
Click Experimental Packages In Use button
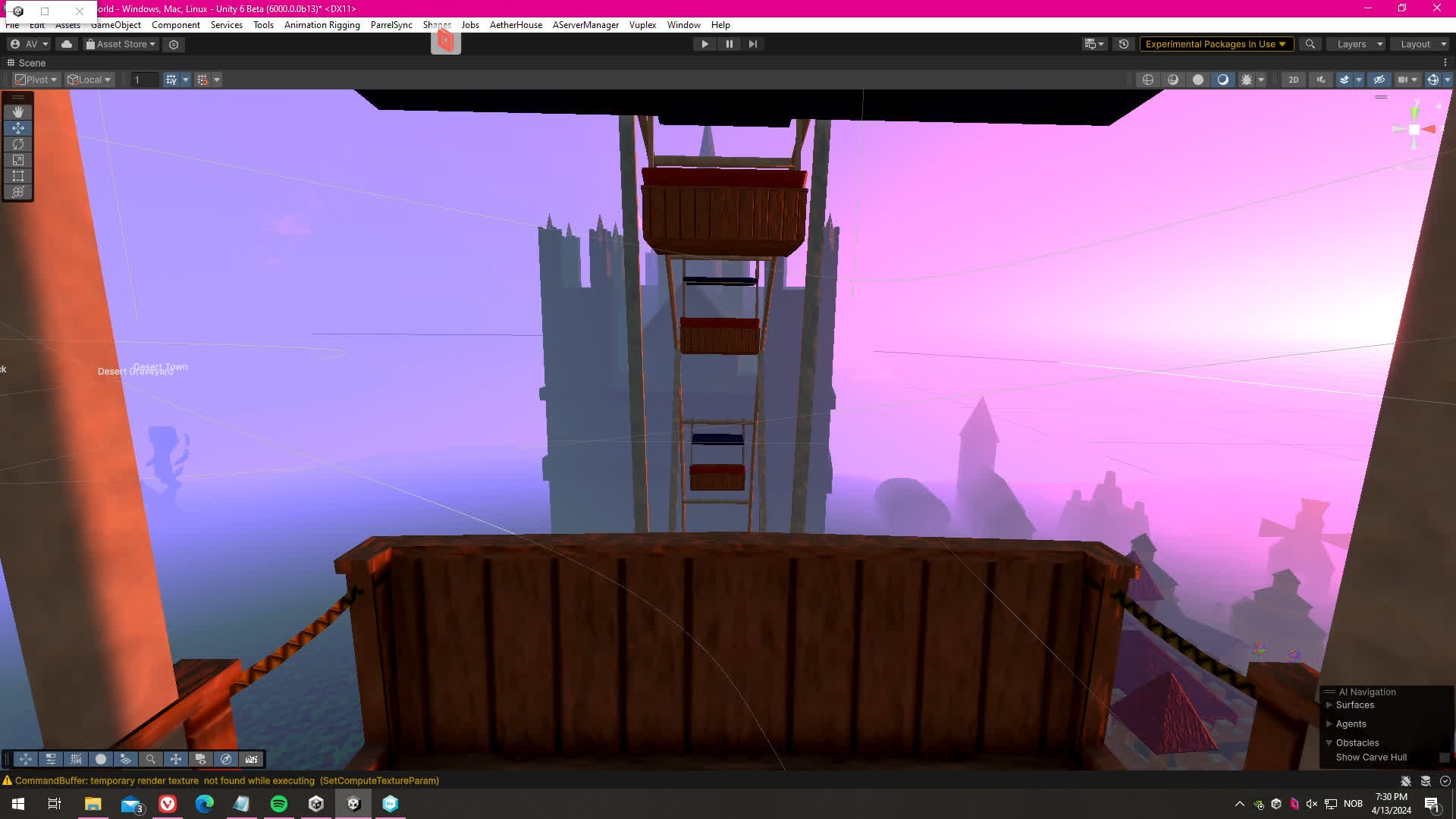pyautogui.click(x=1216, y=44)
